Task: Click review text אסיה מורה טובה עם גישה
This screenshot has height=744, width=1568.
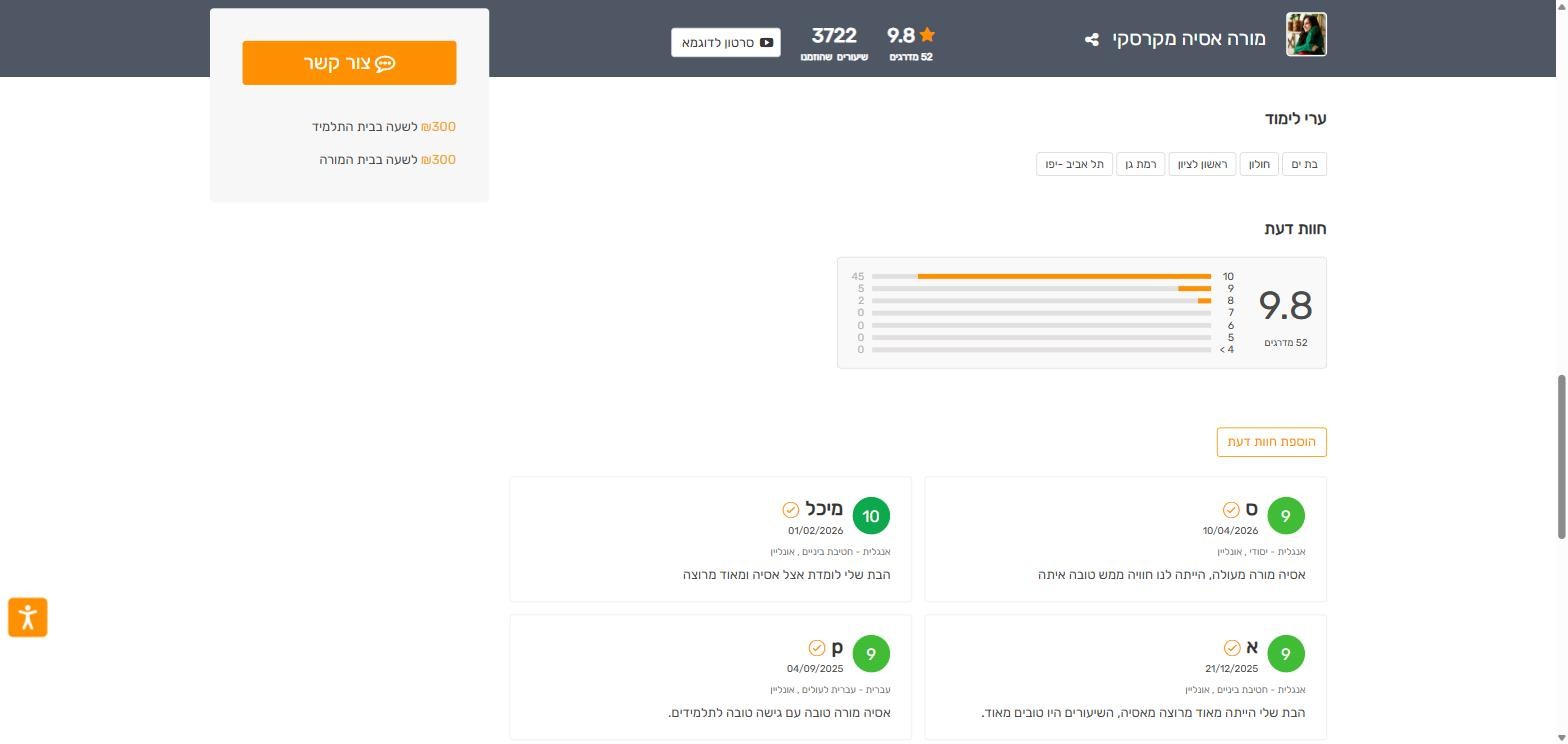Action: coord(780,713)
